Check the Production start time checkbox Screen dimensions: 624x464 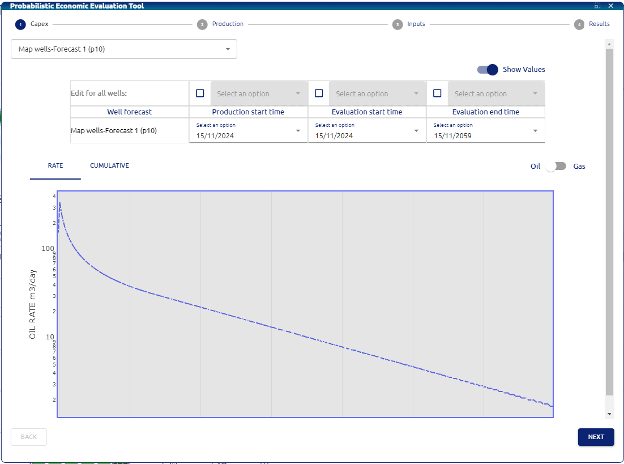pos(199,93)
